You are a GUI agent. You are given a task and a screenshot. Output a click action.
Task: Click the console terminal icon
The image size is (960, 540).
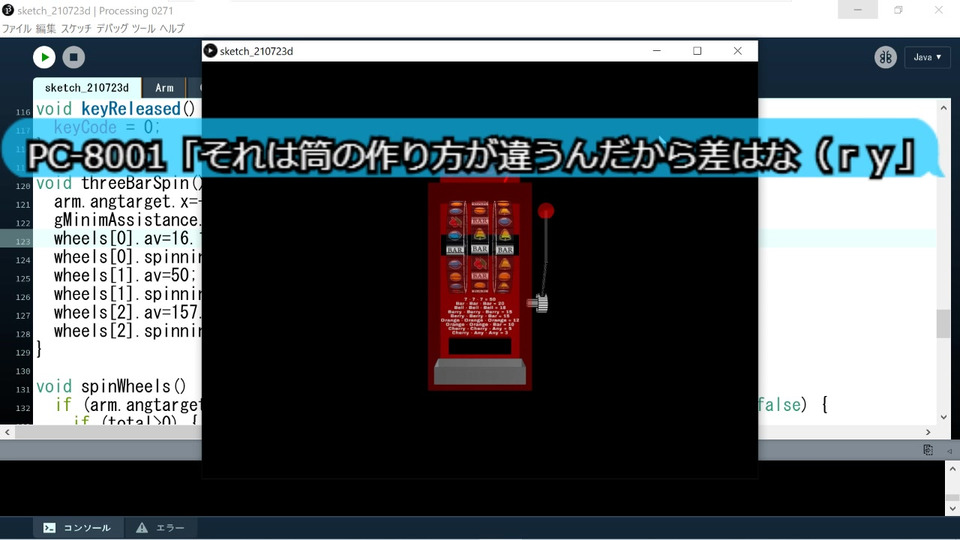(x=50, y=528)
